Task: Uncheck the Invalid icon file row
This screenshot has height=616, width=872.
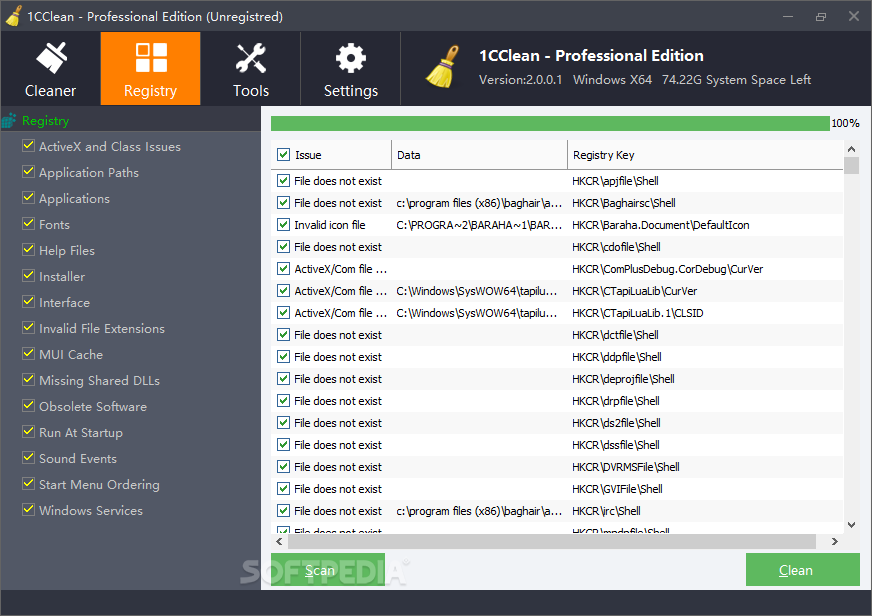Action: pyautogui.click(x=284, y=225)
